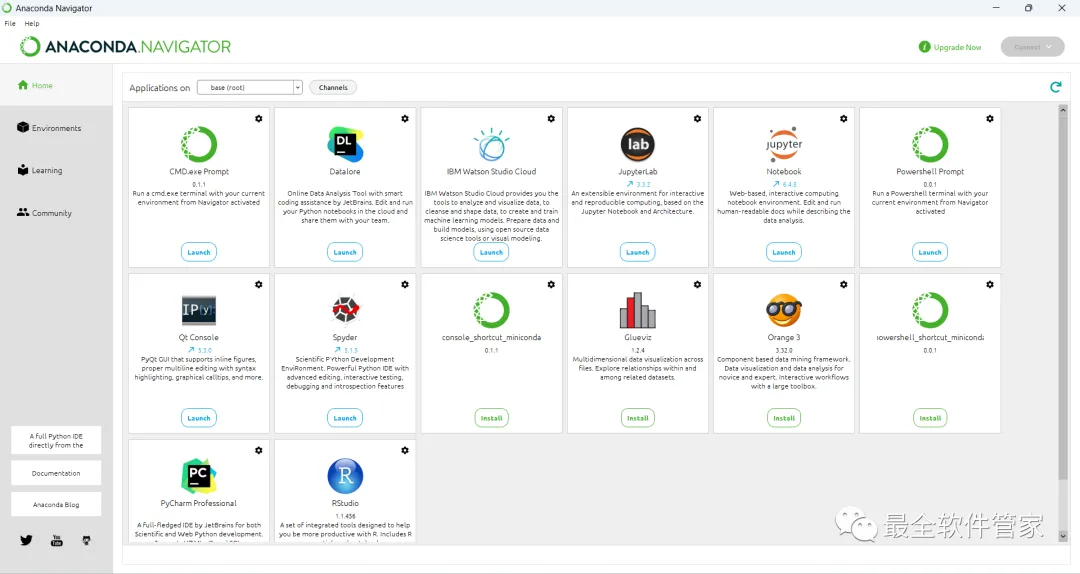Open gear options on RStudio card
Viewport: 1080px width, 574px height.
point(405,450)
